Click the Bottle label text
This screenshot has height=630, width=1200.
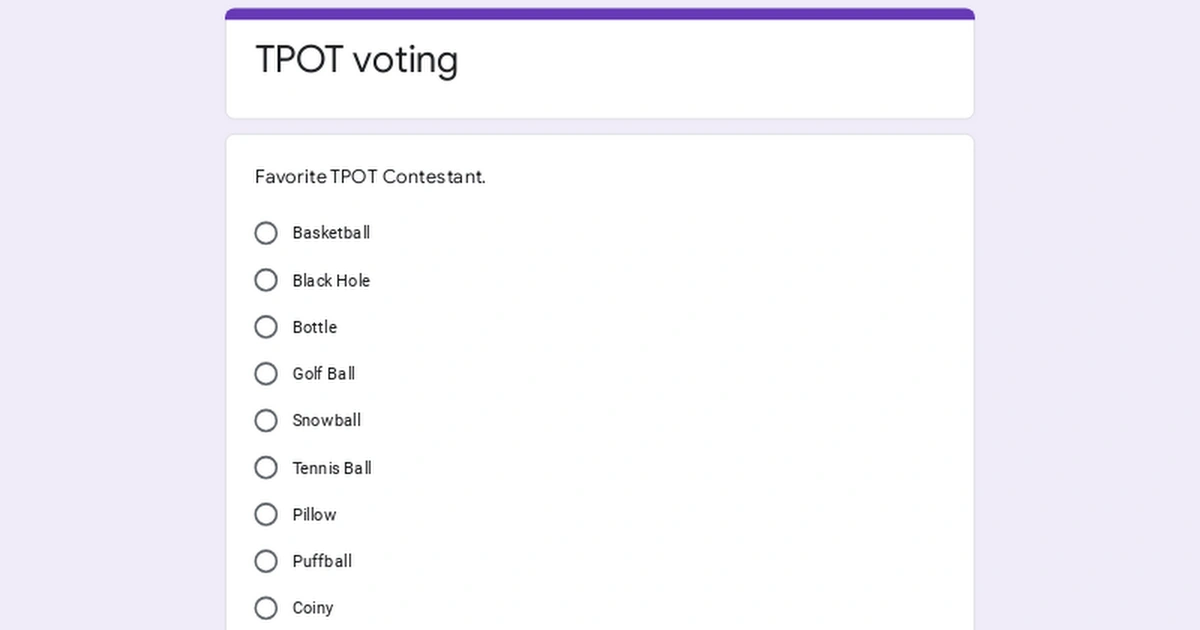(315, 327)
